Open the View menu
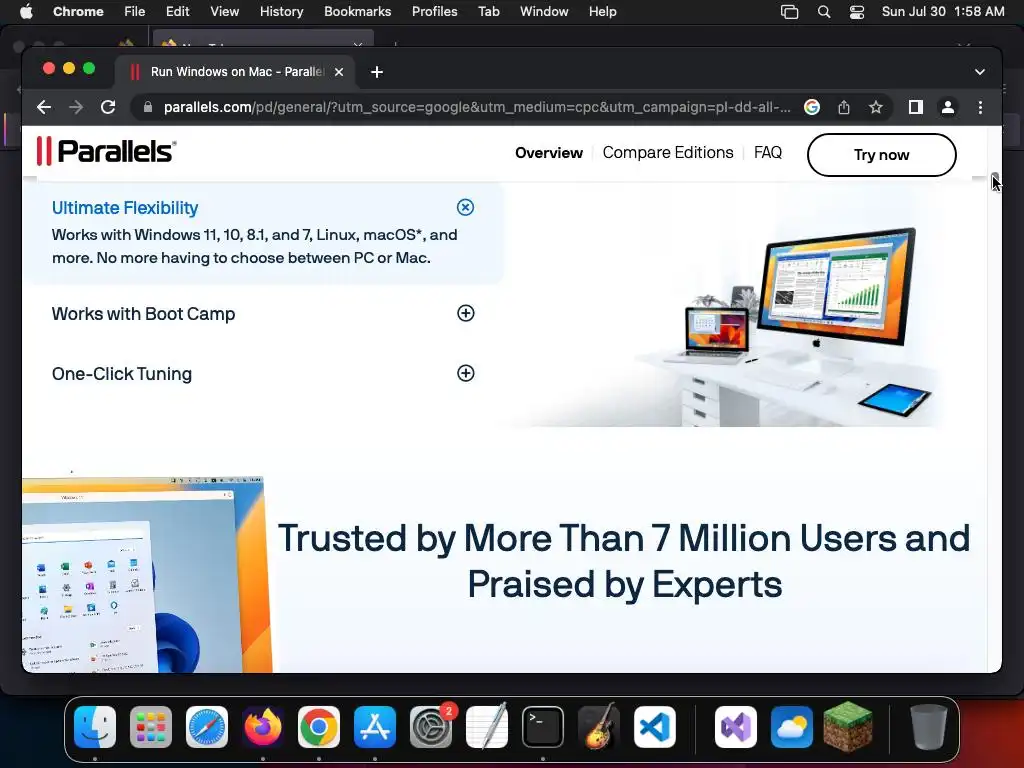Screen dimensions: 1024x768 tap(224, 12)
